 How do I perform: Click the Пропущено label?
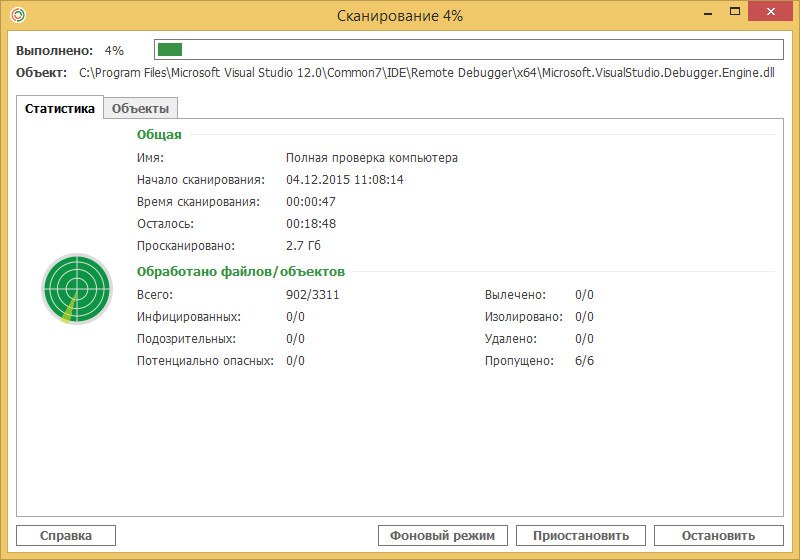click(x=519, y=361)
